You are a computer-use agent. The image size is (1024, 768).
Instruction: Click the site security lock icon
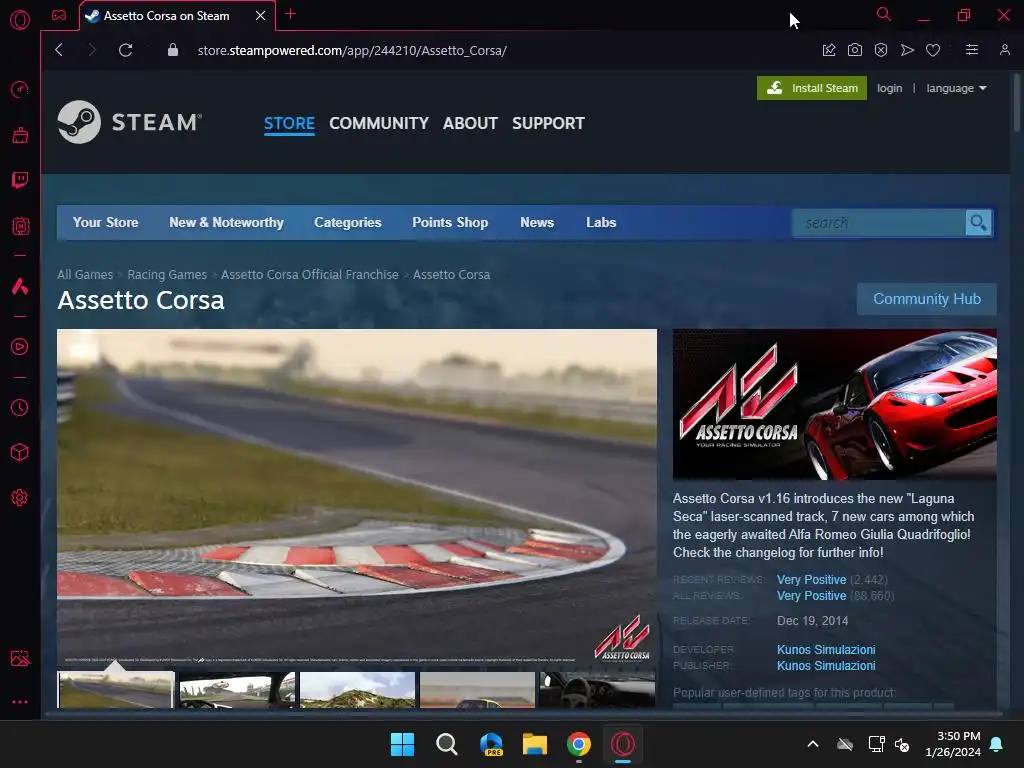[172, 50]
